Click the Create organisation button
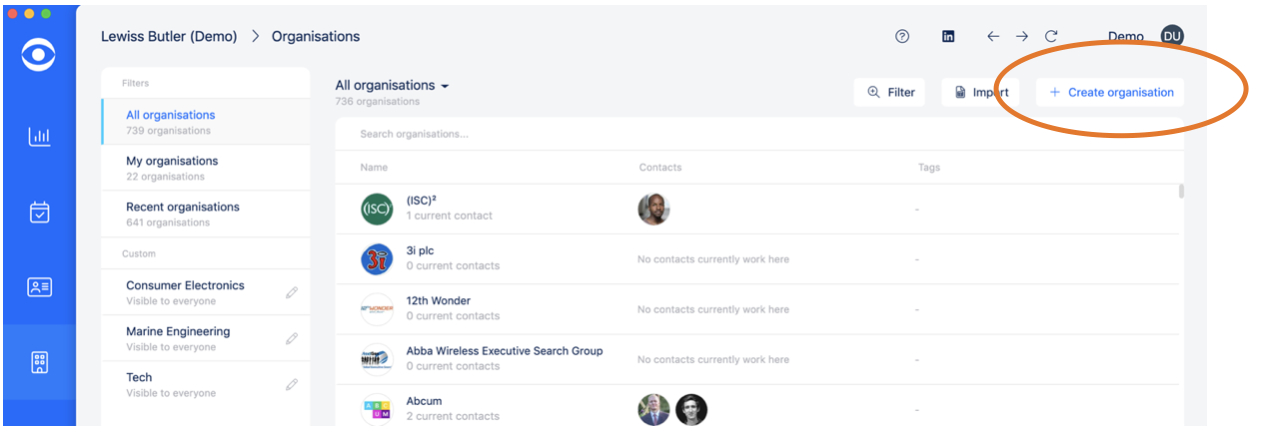This screenshot has height=434, width=1274. (x=1110, y=92)
